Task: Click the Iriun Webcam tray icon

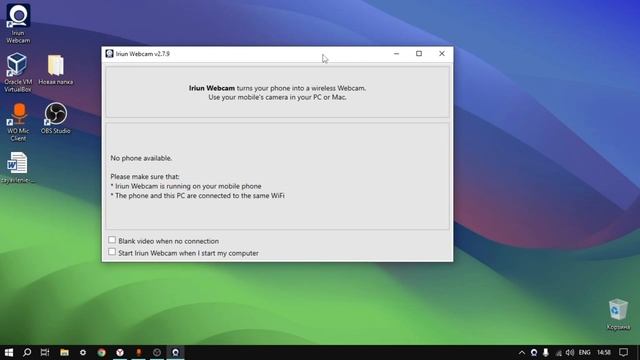Action: click(534, 353)
